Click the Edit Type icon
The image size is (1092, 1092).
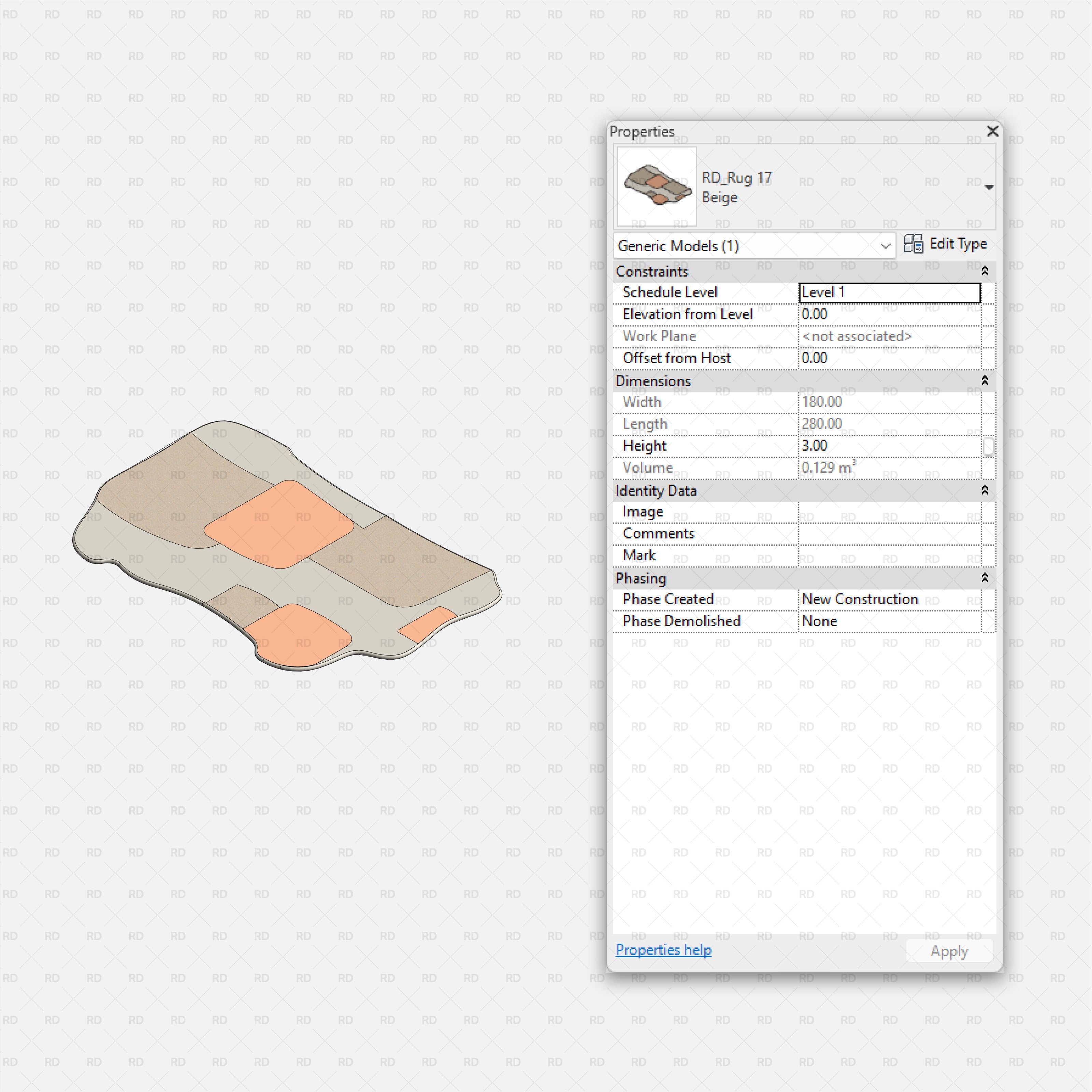pyautogui.click(x=913, y=244)
